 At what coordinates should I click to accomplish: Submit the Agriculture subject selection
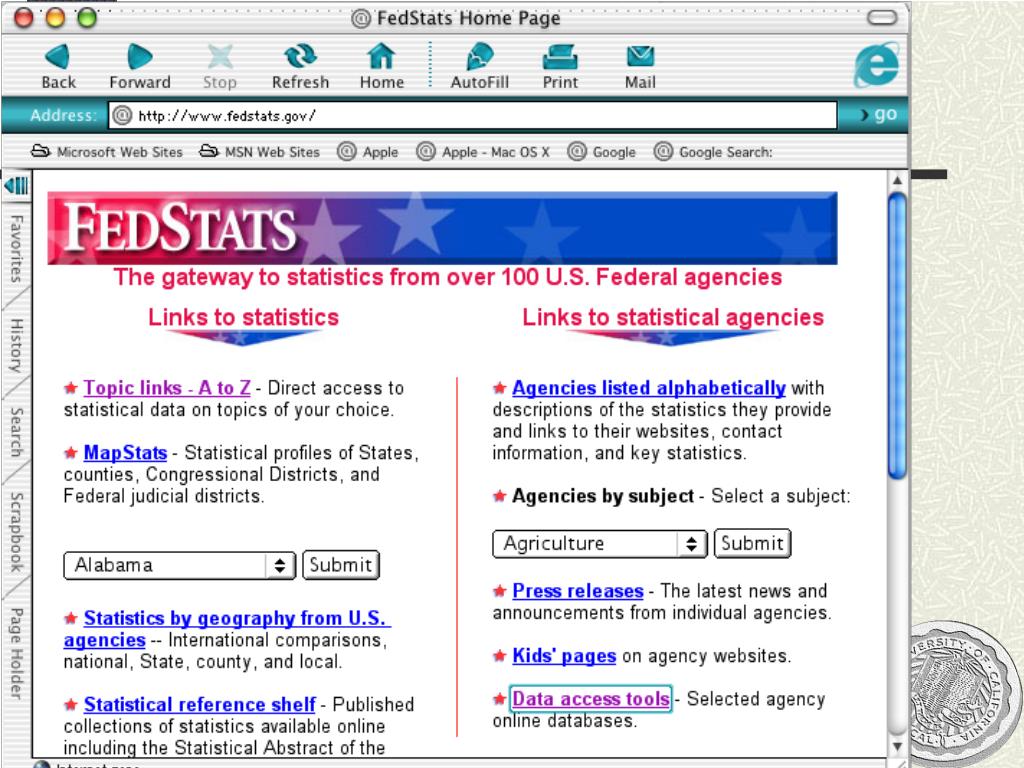[x=752, y=543]
